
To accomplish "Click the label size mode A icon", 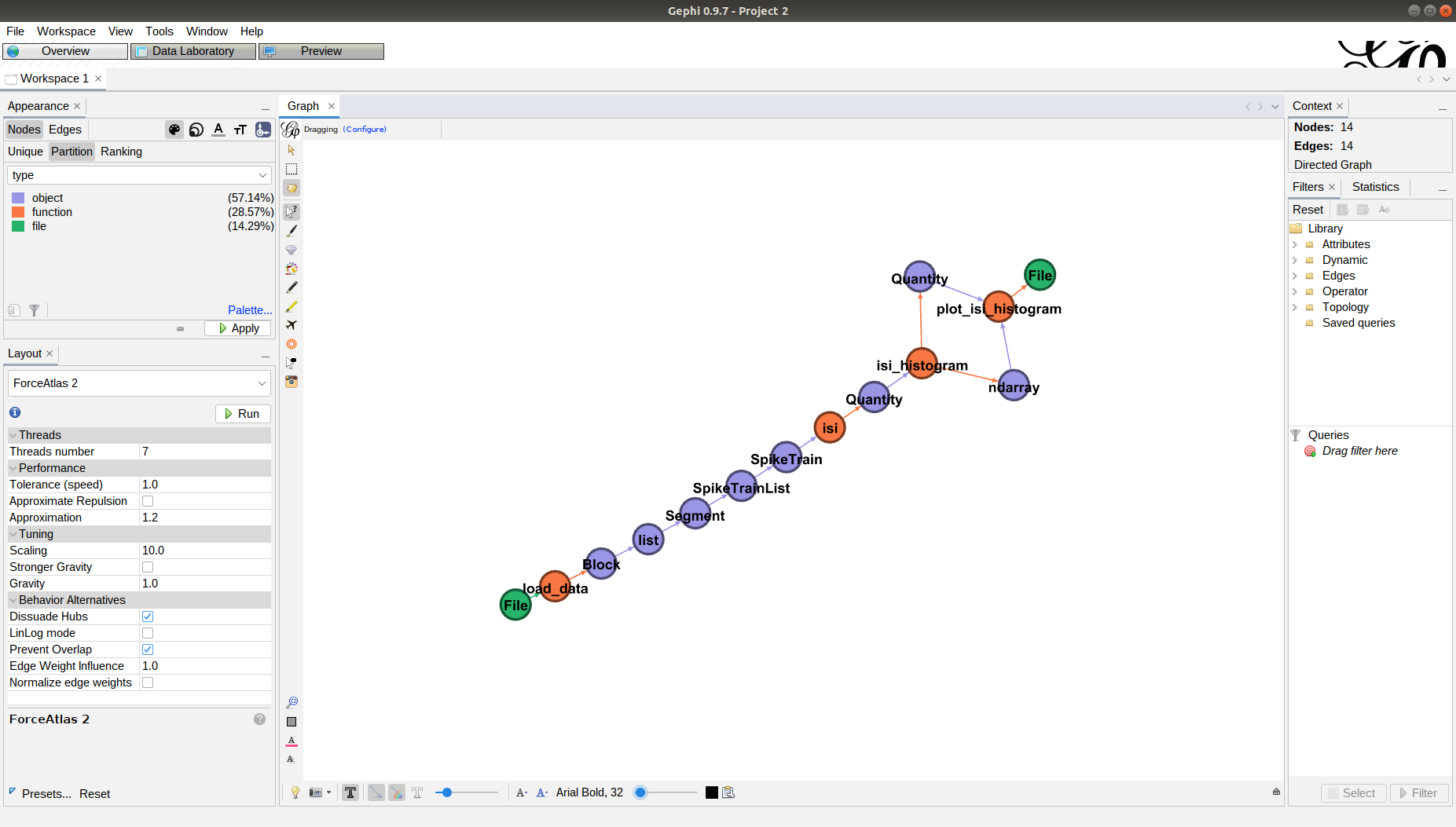I will click(x=522, y=792).
